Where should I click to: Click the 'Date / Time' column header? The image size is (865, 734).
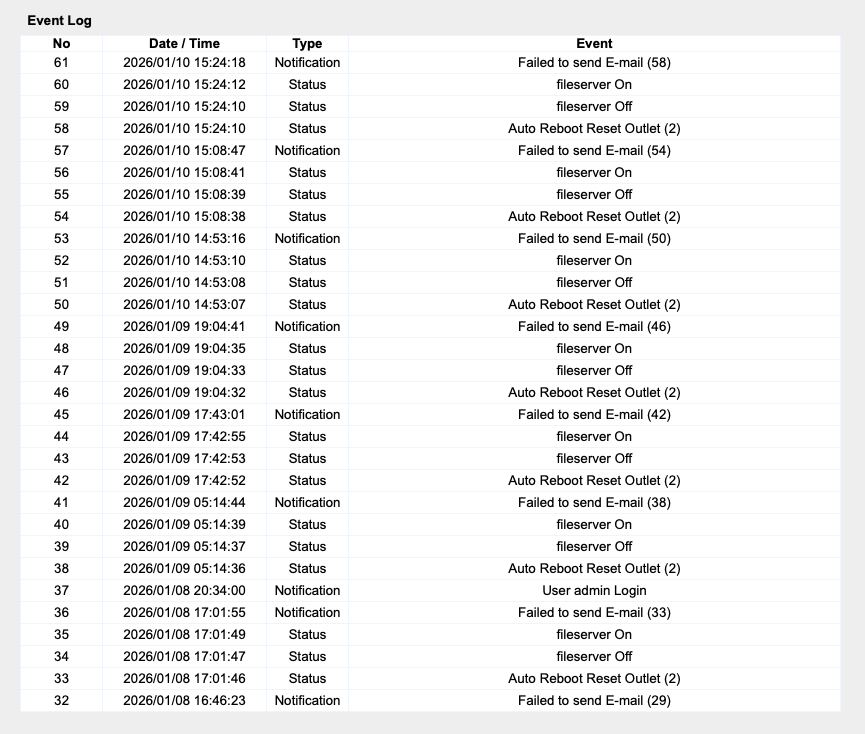click(x=184, y=44)
